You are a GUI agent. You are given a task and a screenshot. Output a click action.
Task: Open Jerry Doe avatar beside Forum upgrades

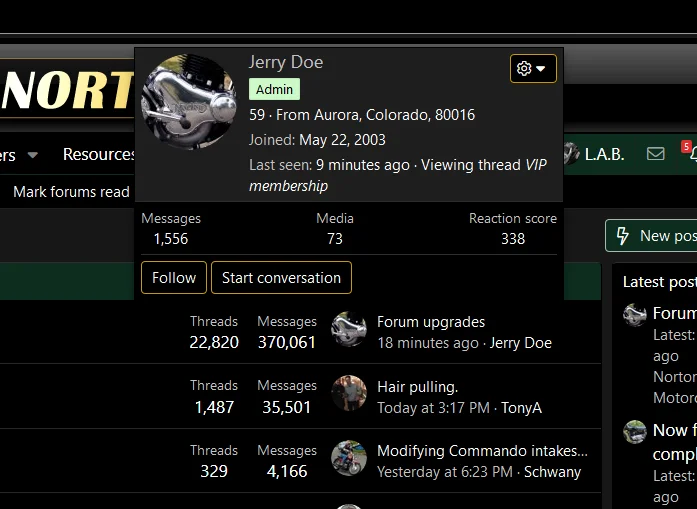click(349, 331)
